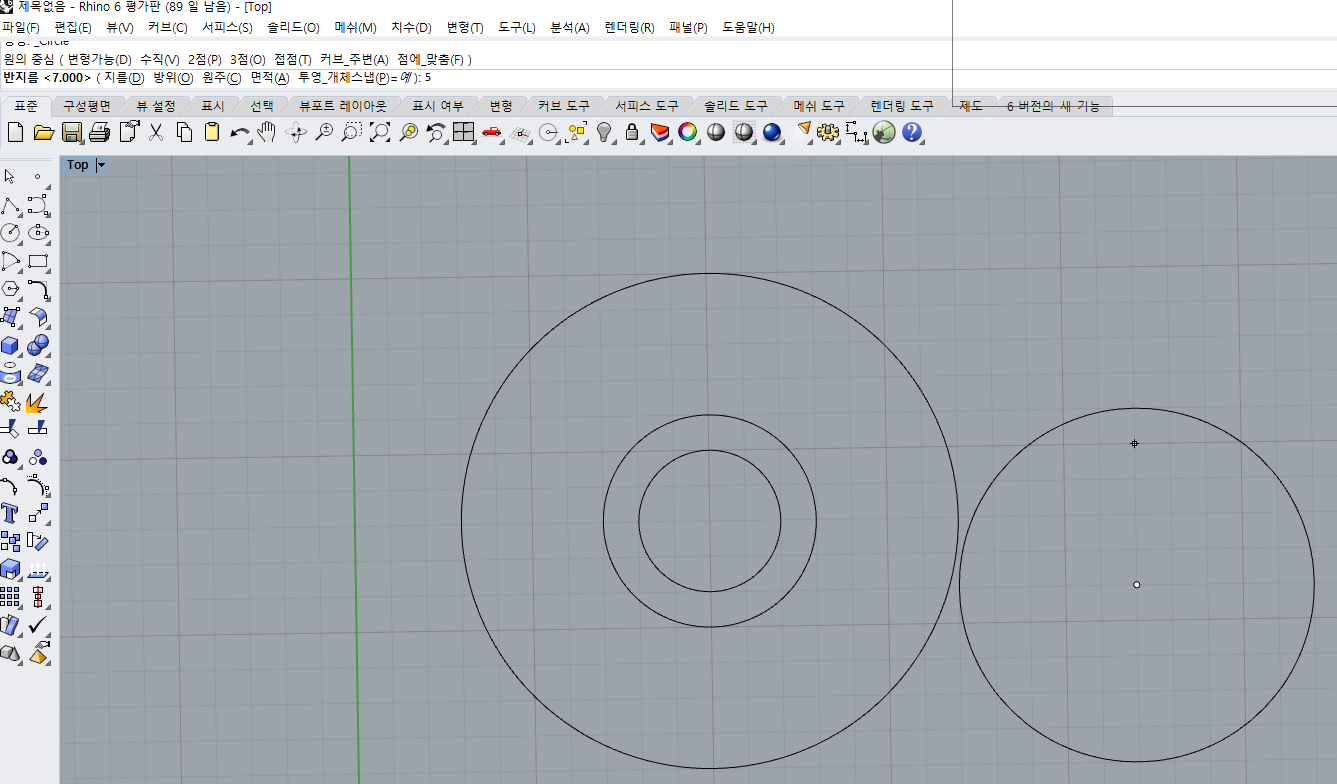
Task: Toggle the 투영_개체스냅(P)=예 option
Action: pyautogui.click(x=356, y=77)
